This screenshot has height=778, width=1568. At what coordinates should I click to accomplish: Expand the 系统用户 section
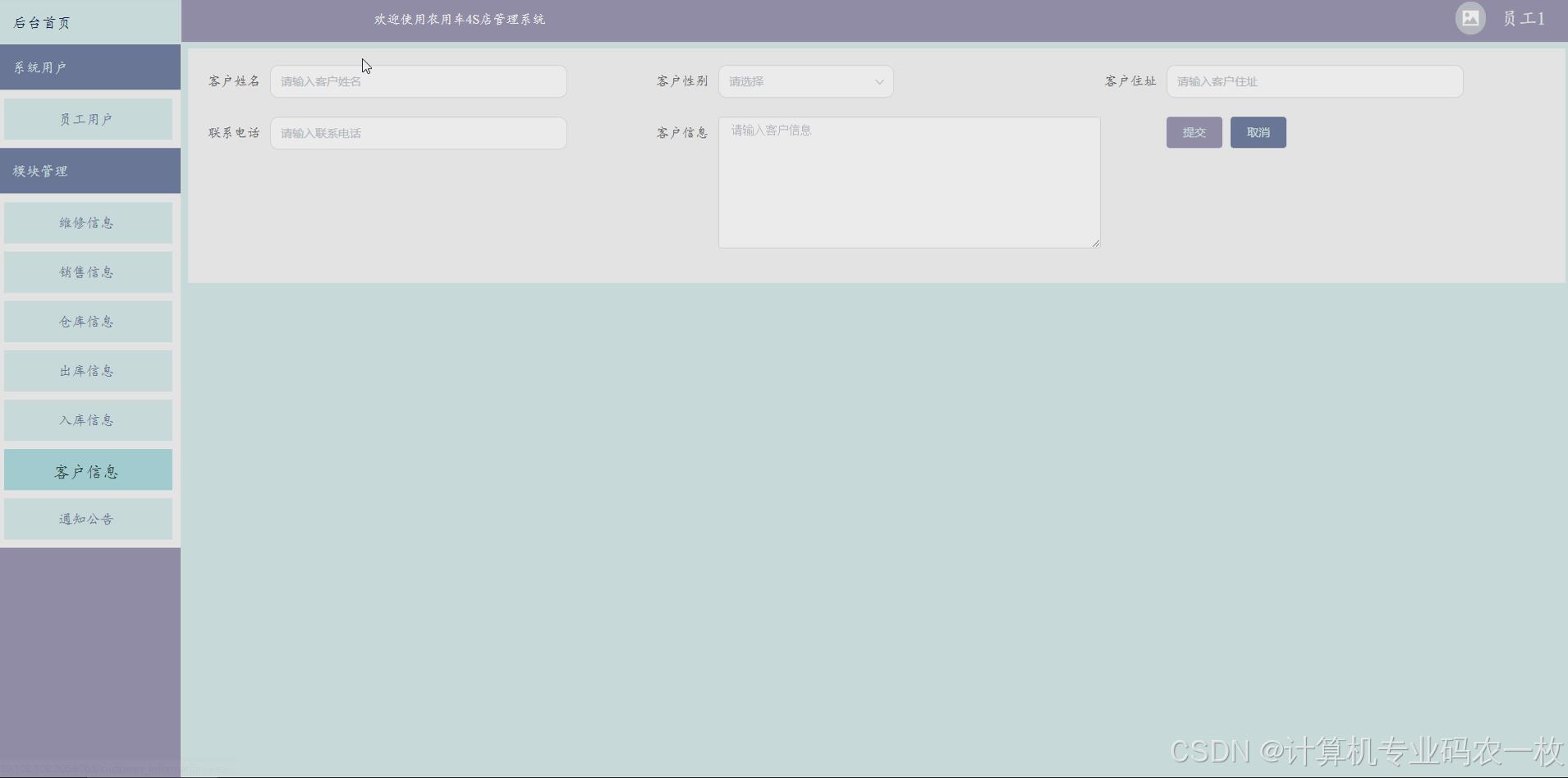[39, 66]
